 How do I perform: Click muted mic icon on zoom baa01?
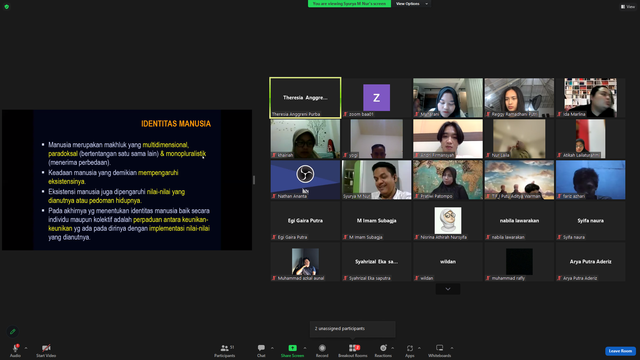pyautogui.click(x=345, y=114)
